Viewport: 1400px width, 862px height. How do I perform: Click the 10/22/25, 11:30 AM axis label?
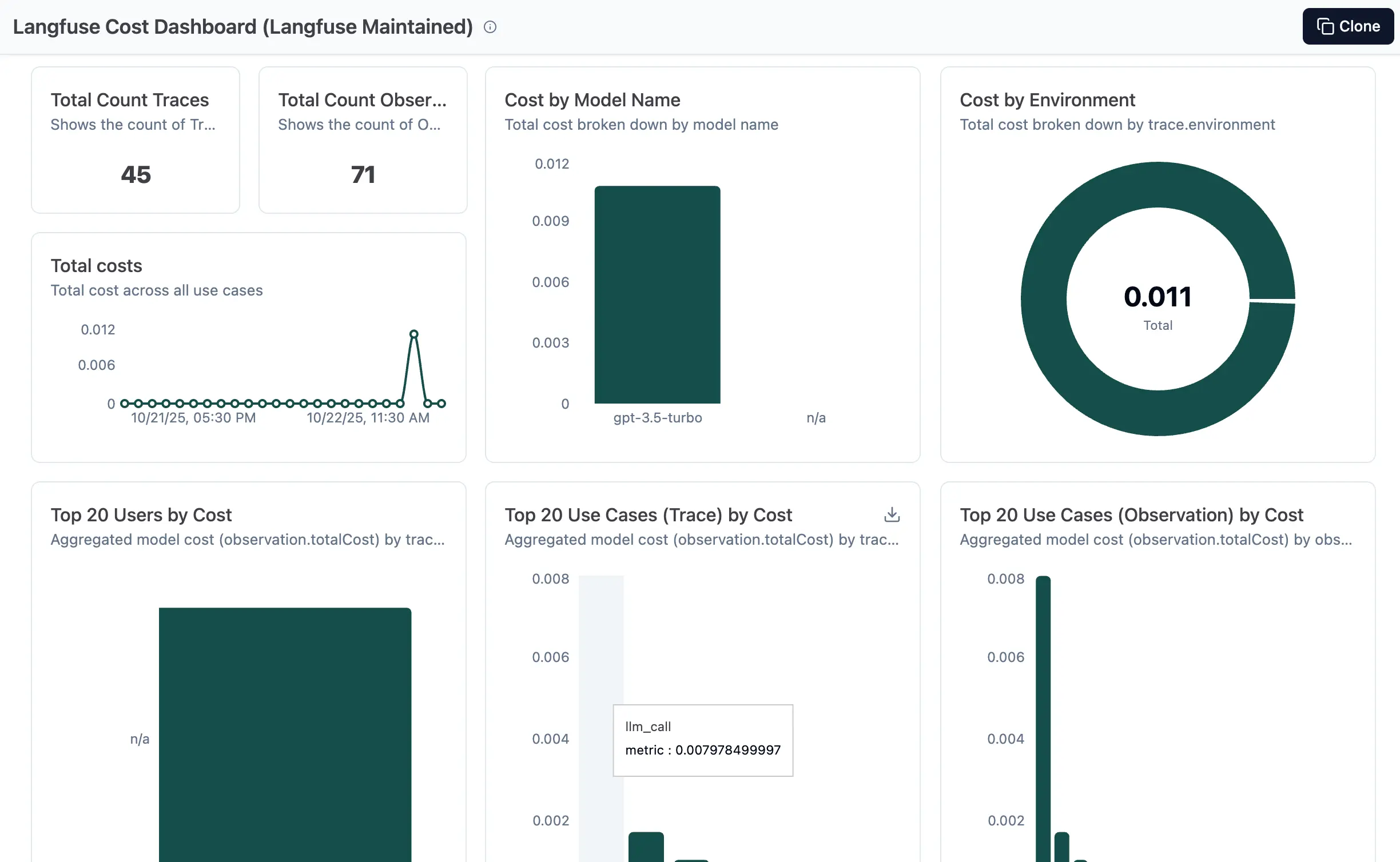pos(368,417)
